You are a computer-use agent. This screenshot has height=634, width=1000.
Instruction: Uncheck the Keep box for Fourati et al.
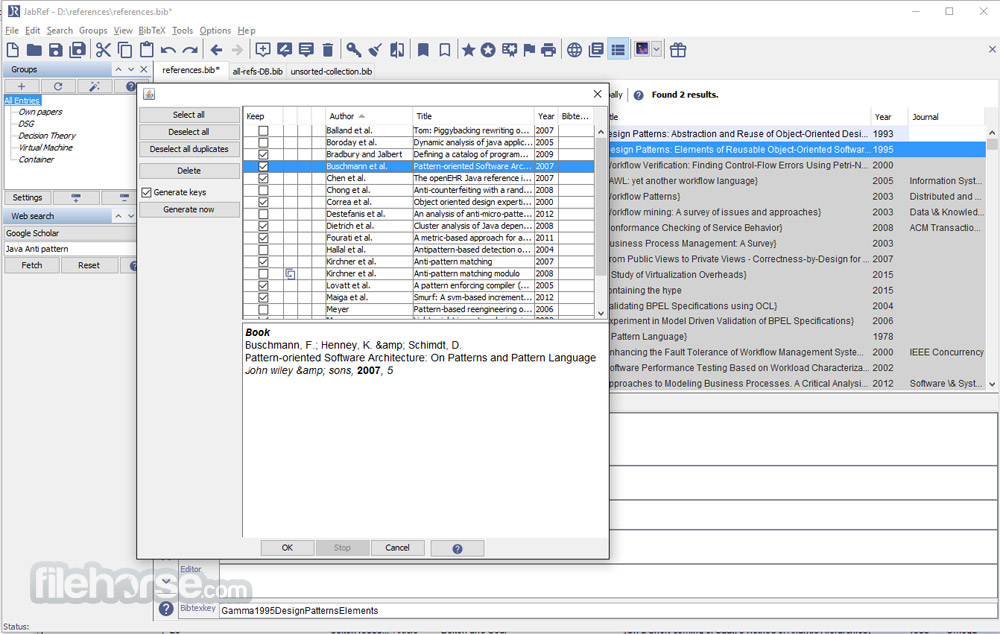263,238
